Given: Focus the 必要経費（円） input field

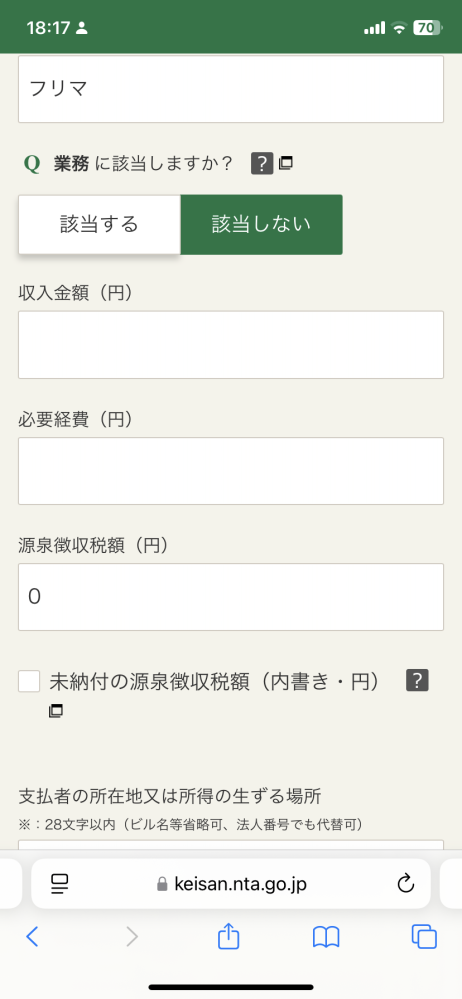Looking at the screenshot, I should coord(231,471).
